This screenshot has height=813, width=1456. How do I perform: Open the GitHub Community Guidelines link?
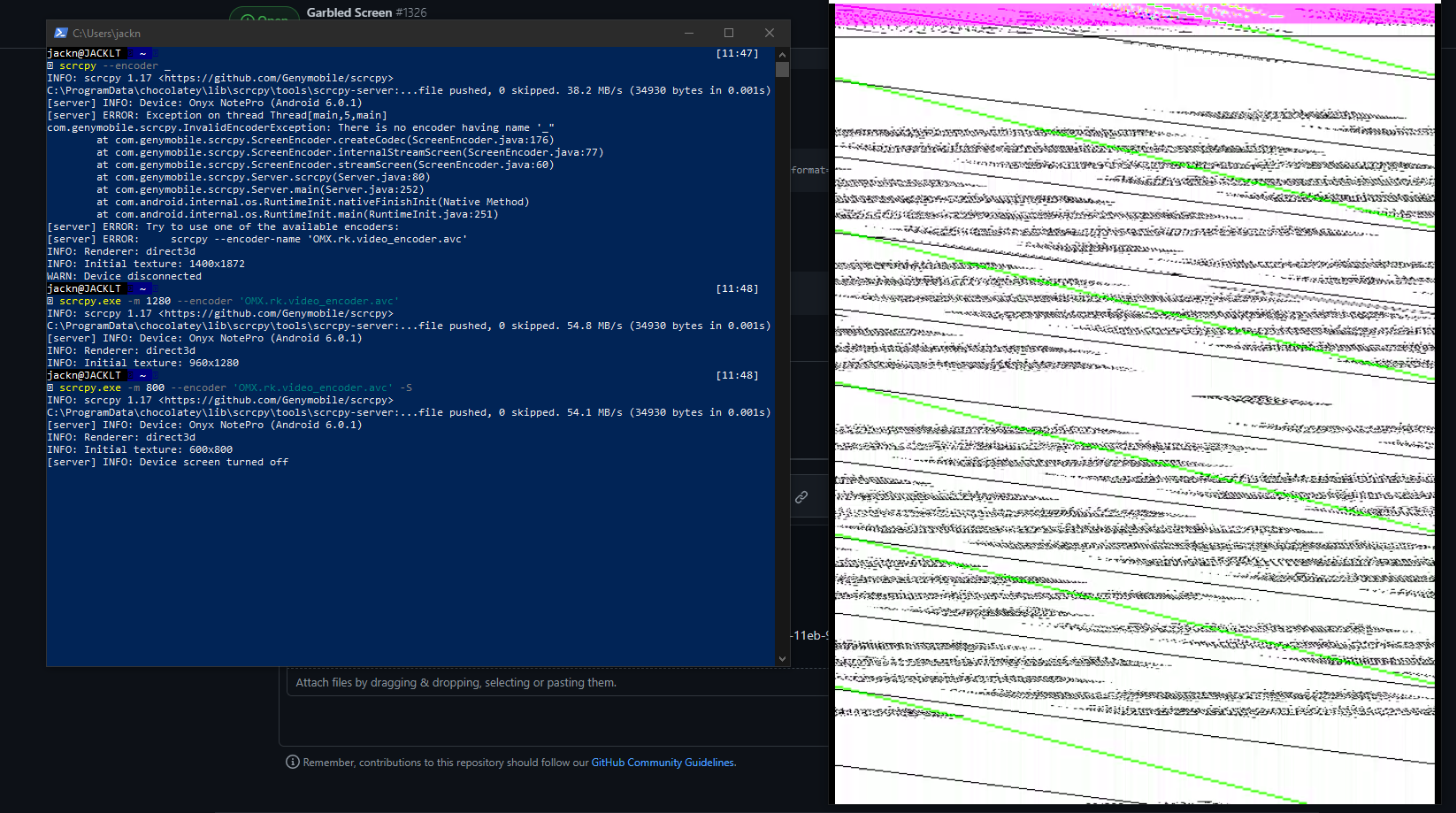[x=663, y=762]
